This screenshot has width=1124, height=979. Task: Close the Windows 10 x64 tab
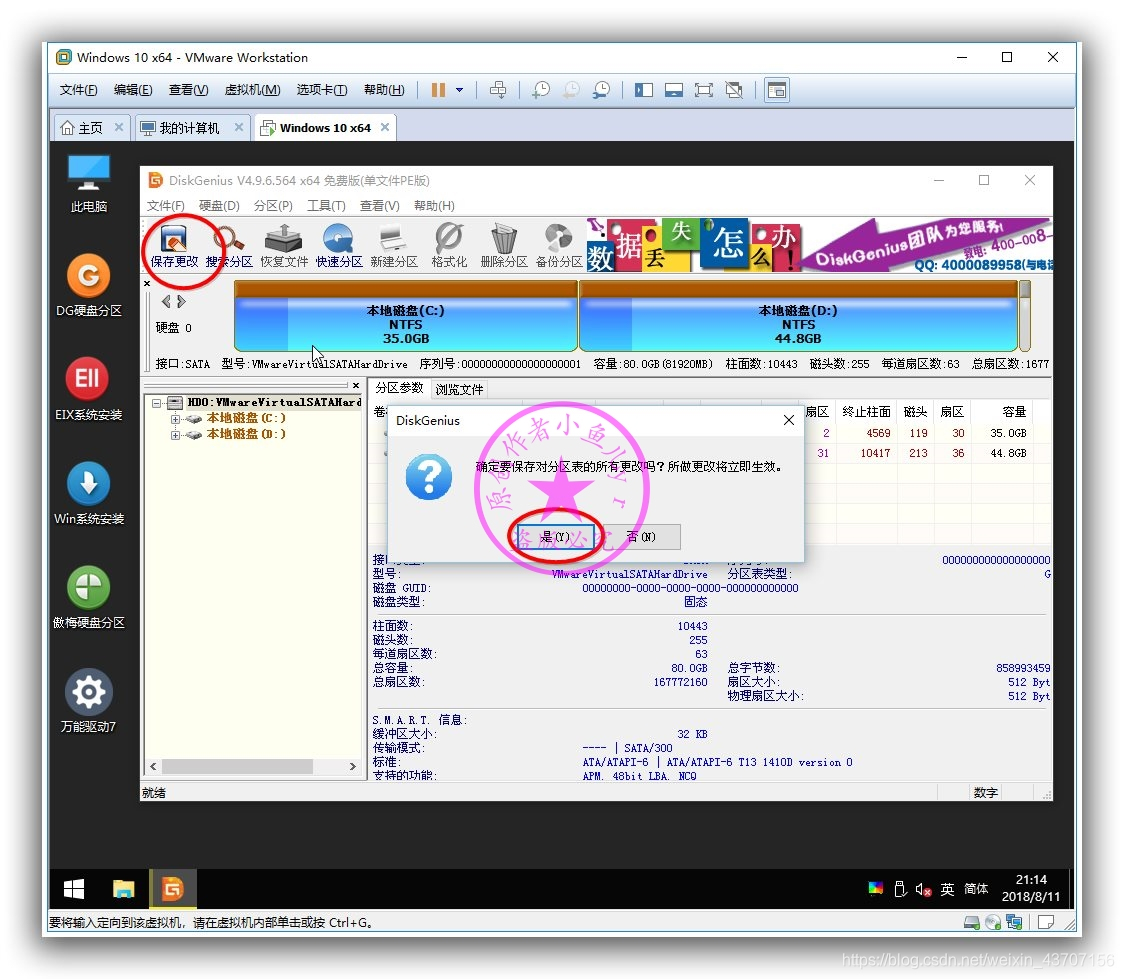click(x=385, y=127)
